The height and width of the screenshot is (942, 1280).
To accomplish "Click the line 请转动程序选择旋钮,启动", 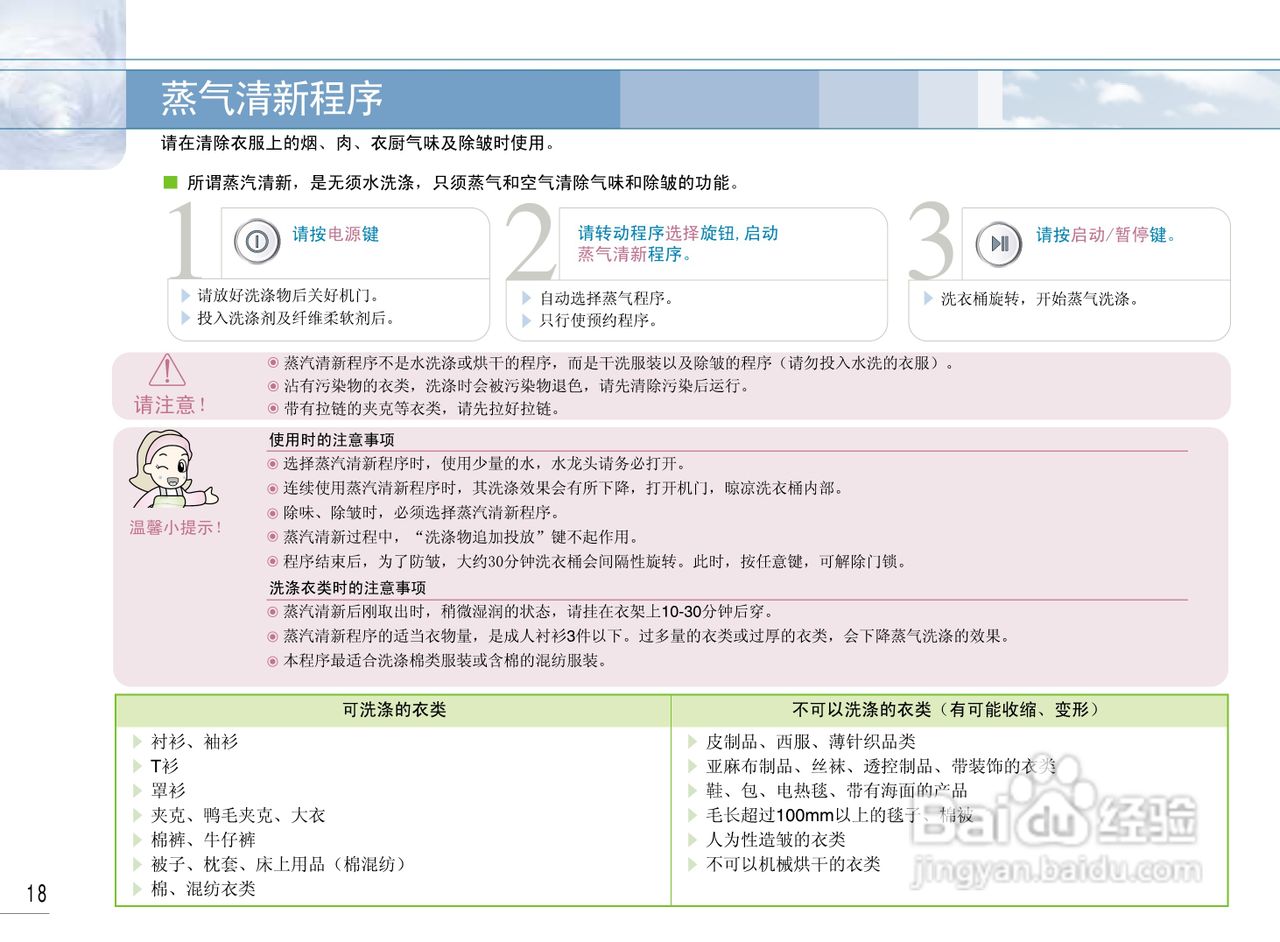I will (x=678, y=233).
